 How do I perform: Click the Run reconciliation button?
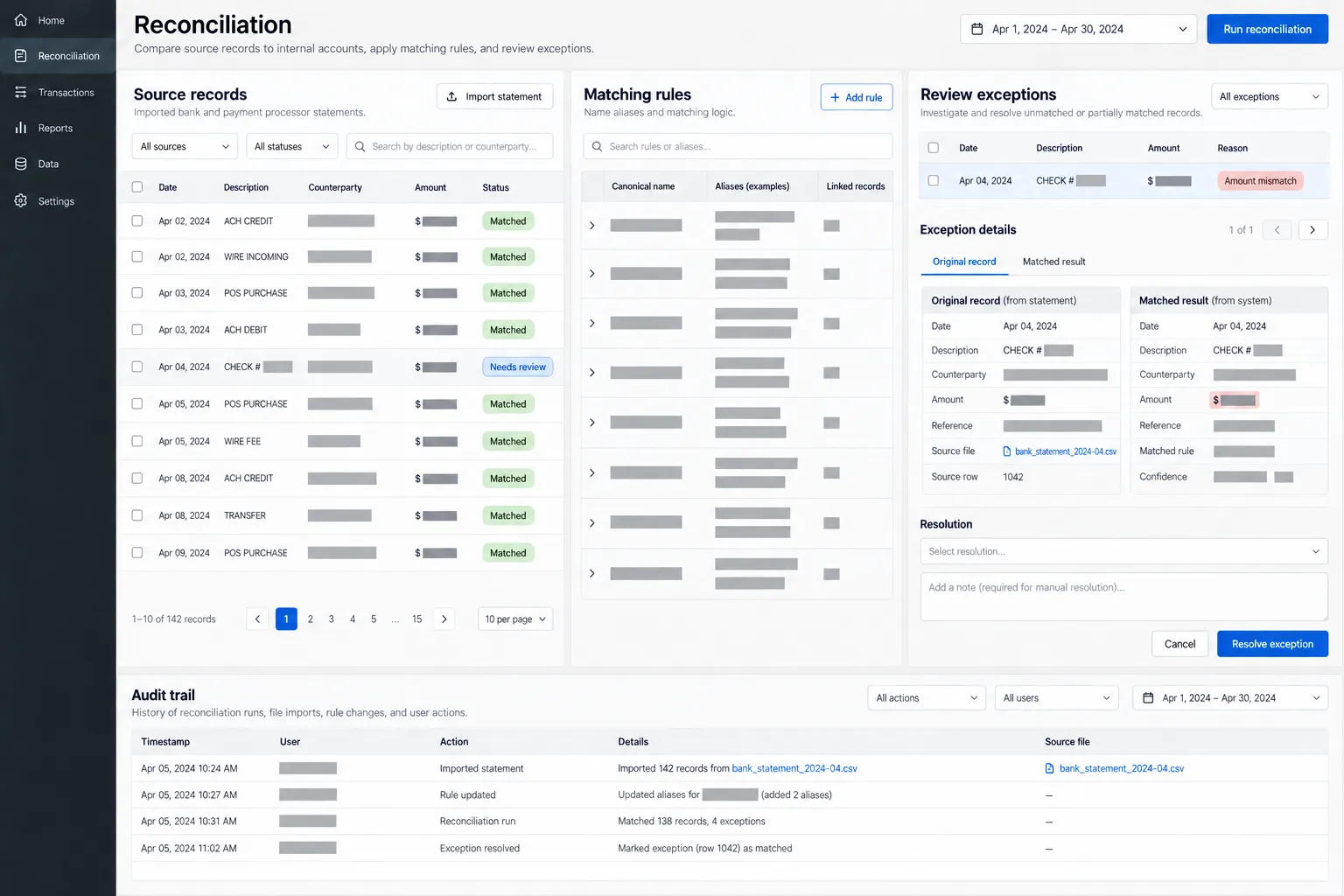pos(1268,29)
